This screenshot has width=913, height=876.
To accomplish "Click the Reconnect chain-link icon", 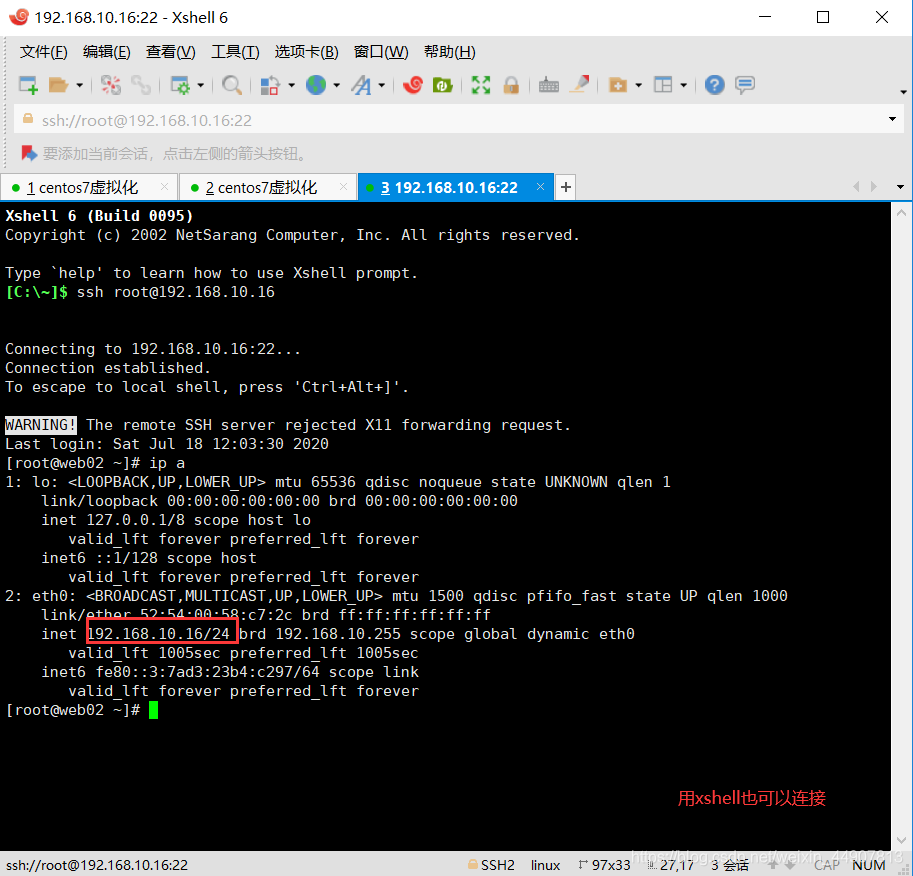I will pos(141,85).
